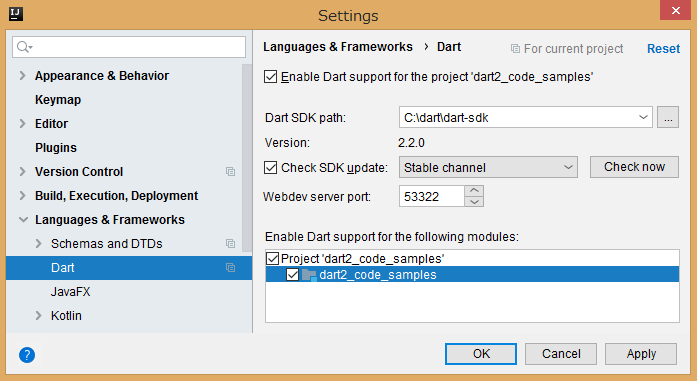The image size is (697, 381).
Task: Click Apply button
Action: point(641,354)
